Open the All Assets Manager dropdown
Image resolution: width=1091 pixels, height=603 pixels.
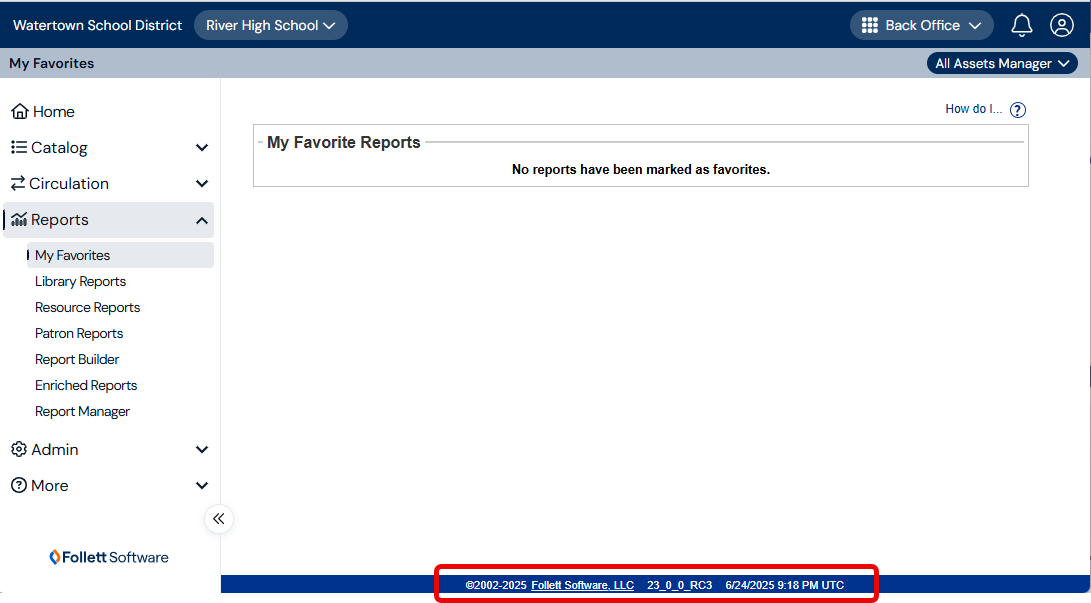point(1001,62)
